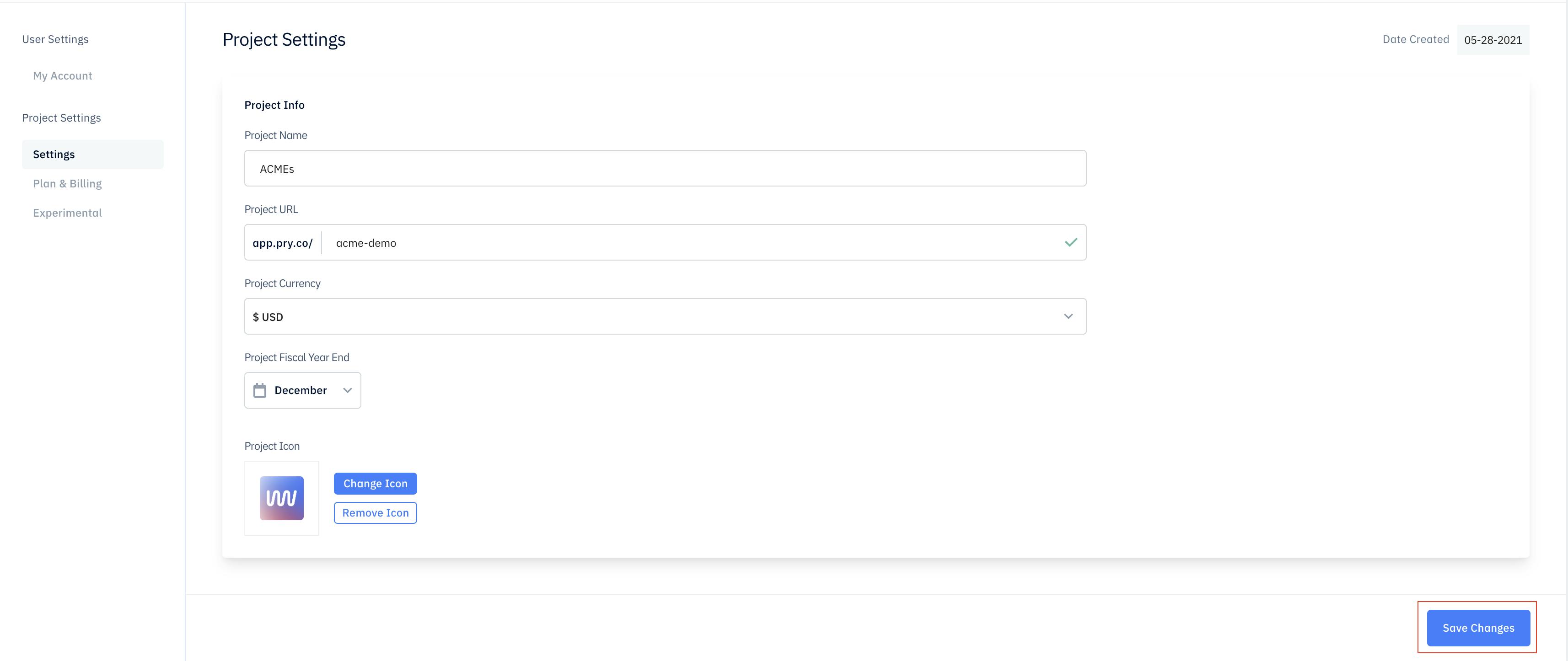Click the green checkmark in Project URL field
1568x661 pixels.
(1071, 243)
